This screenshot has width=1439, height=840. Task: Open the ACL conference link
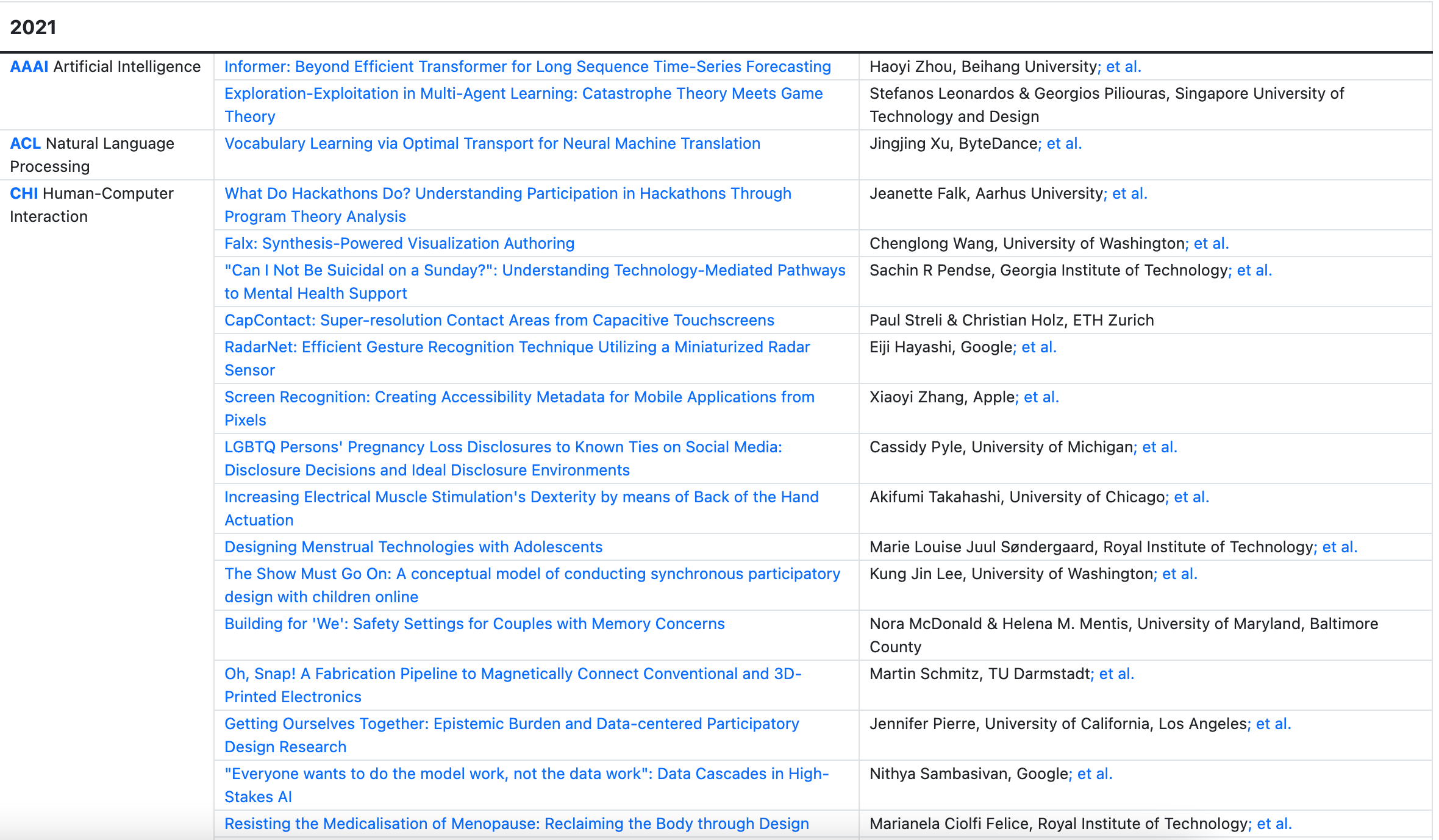(26, 143)
